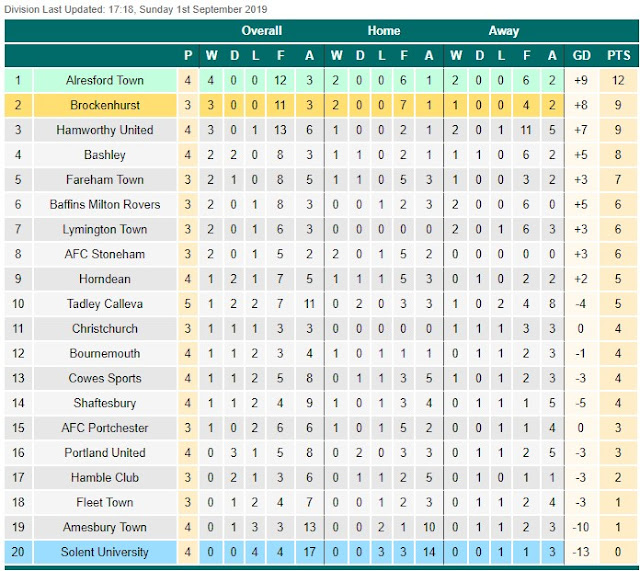The width and height of the screenshot is (640, 571).
Task: Click AFC Portchester team name
Action: (x=105, y=428)
